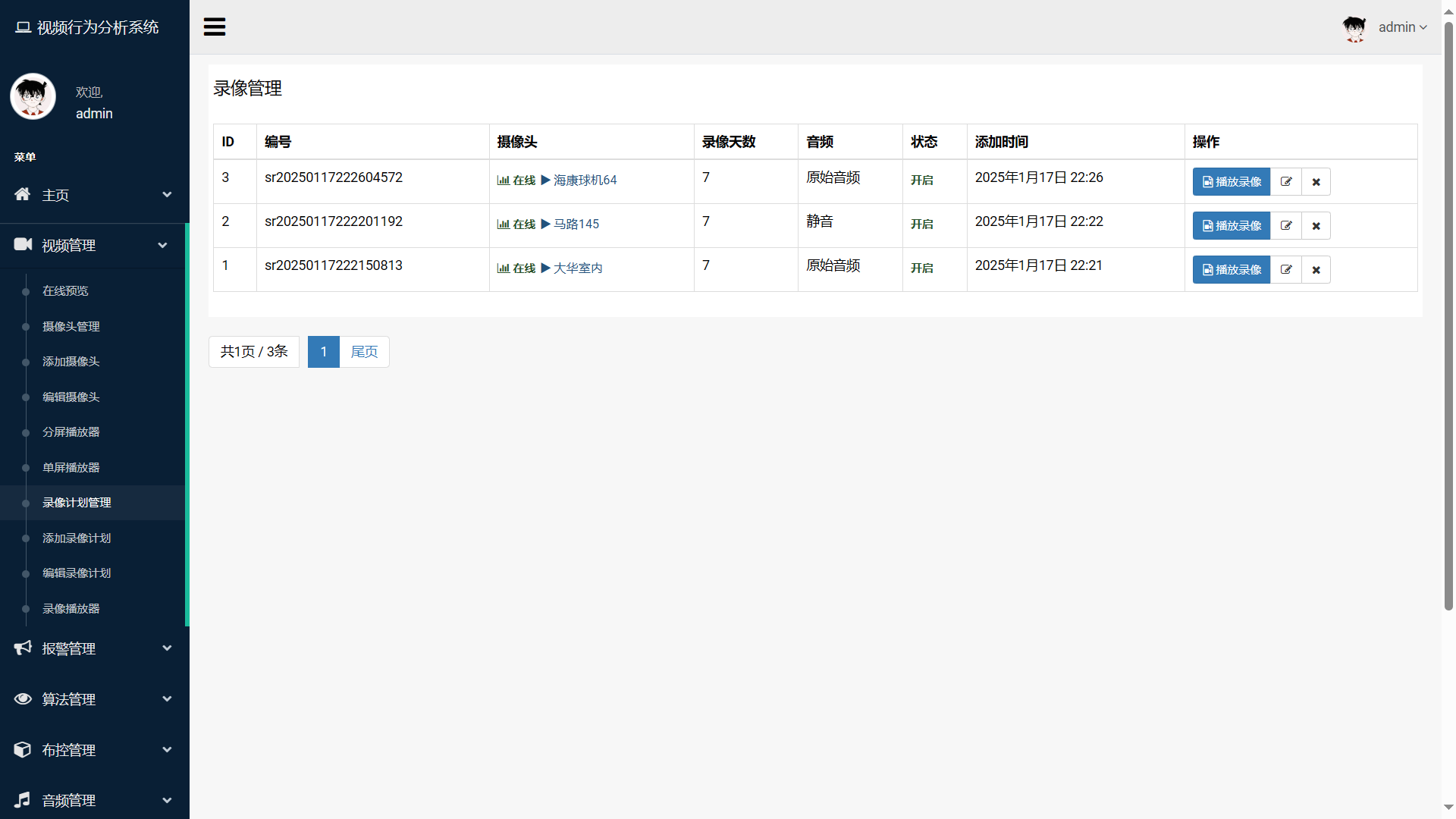This screenshot has width=1456, height=819.
Task: Open the admin user dropdown
Action: tap(1402, 27)
